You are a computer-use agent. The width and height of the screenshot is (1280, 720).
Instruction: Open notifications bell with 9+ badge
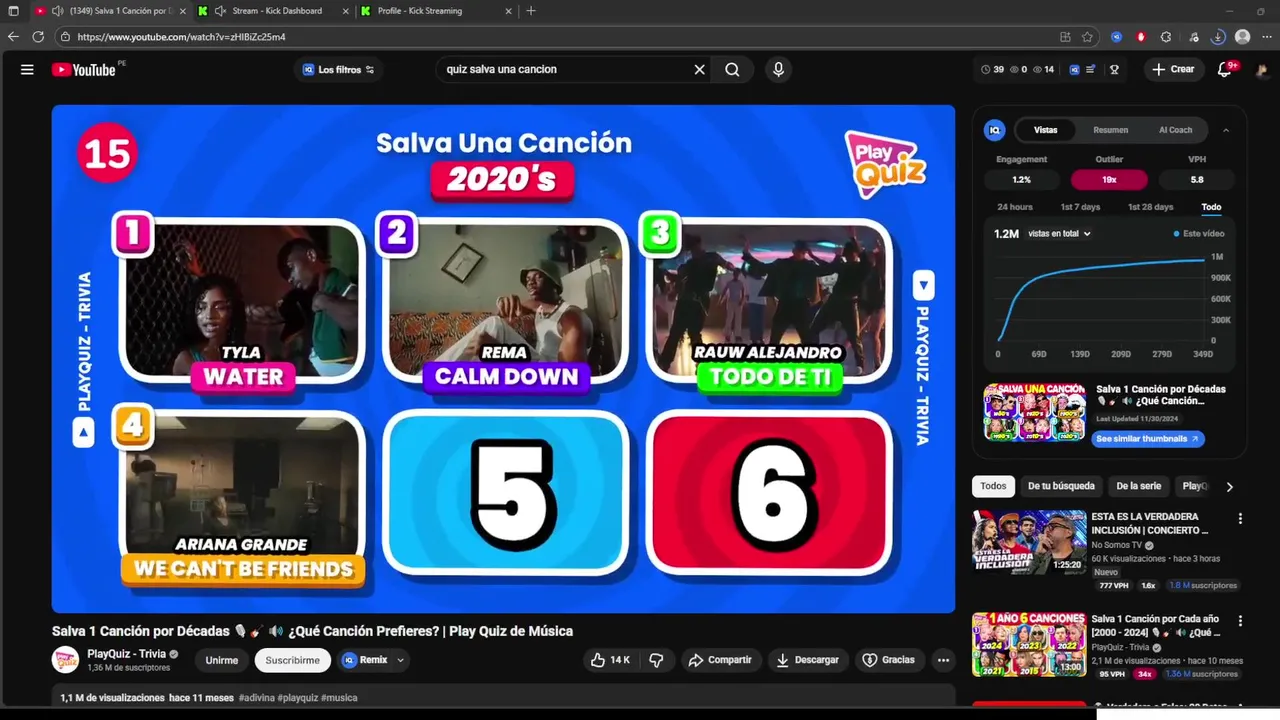point(1225,70)
